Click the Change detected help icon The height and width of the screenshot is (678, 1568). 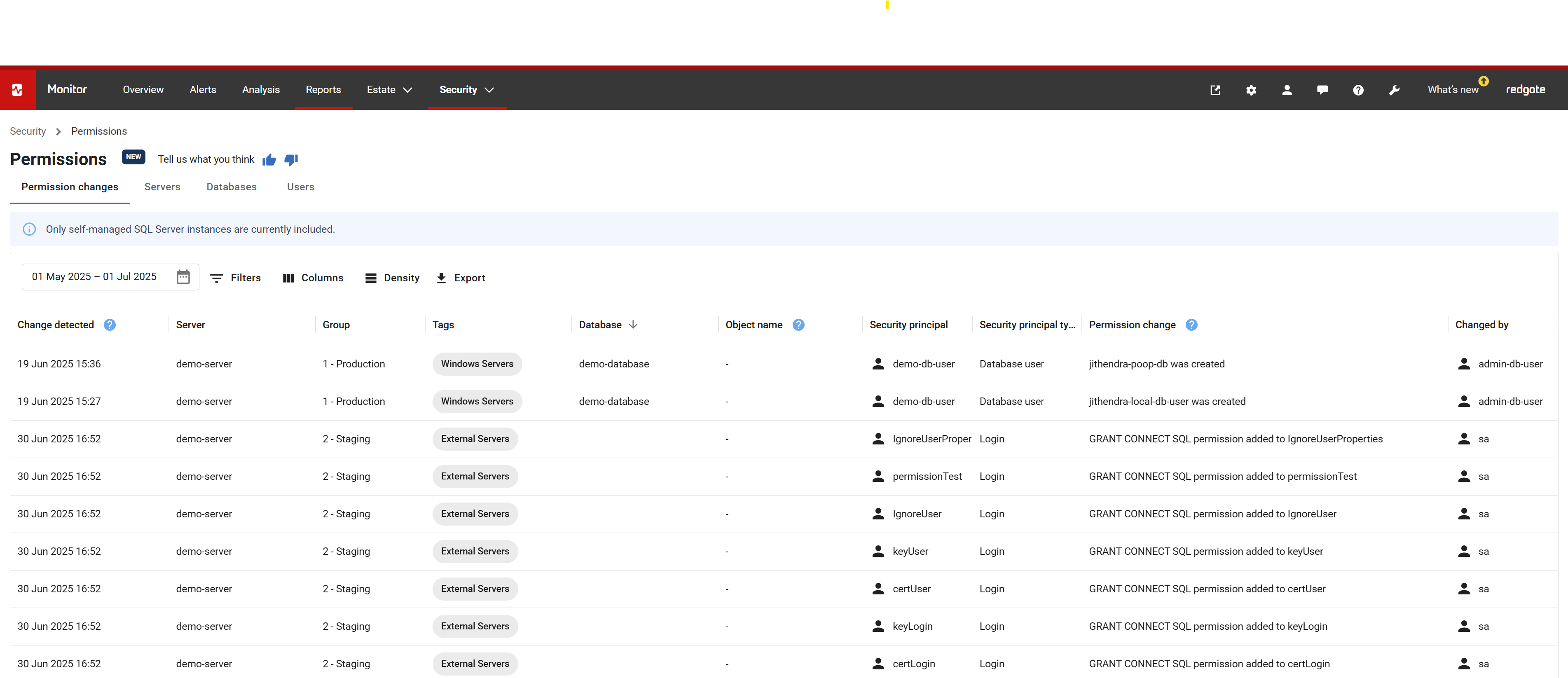click(110, 325)
